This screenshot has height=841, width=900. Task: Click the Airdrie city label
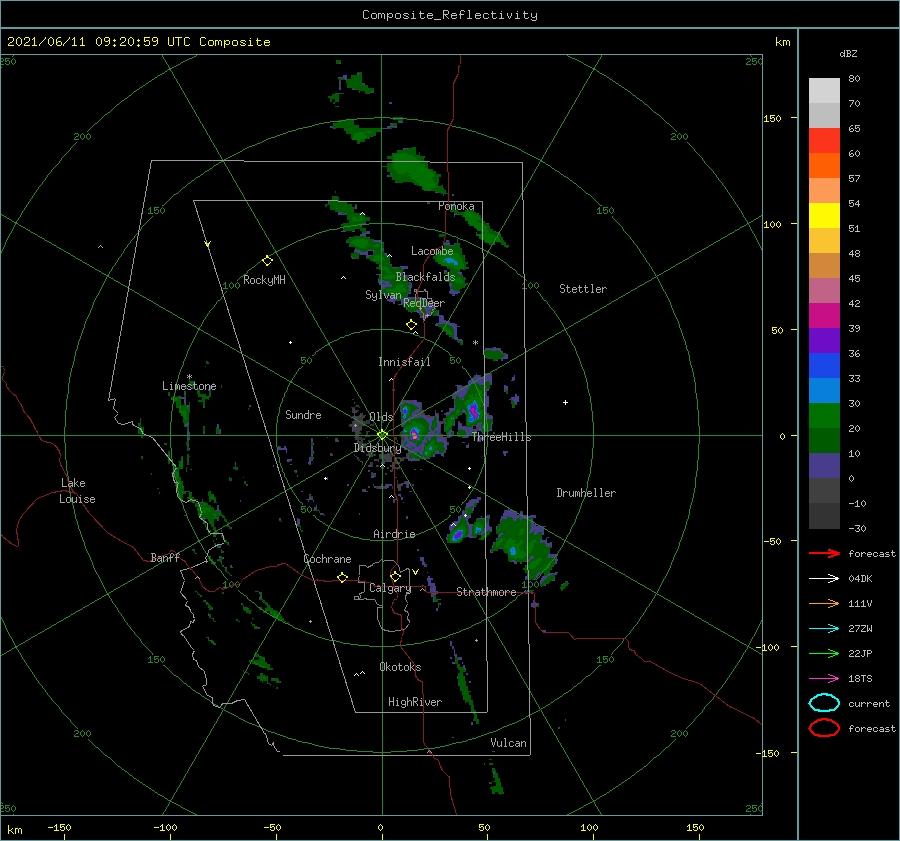tap(394, 534)
